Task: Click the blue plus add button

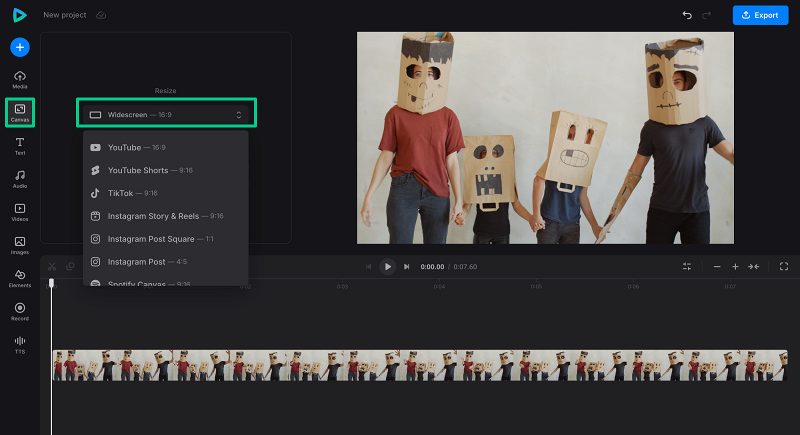Action: pyautogui.click(x=20, y=47)
